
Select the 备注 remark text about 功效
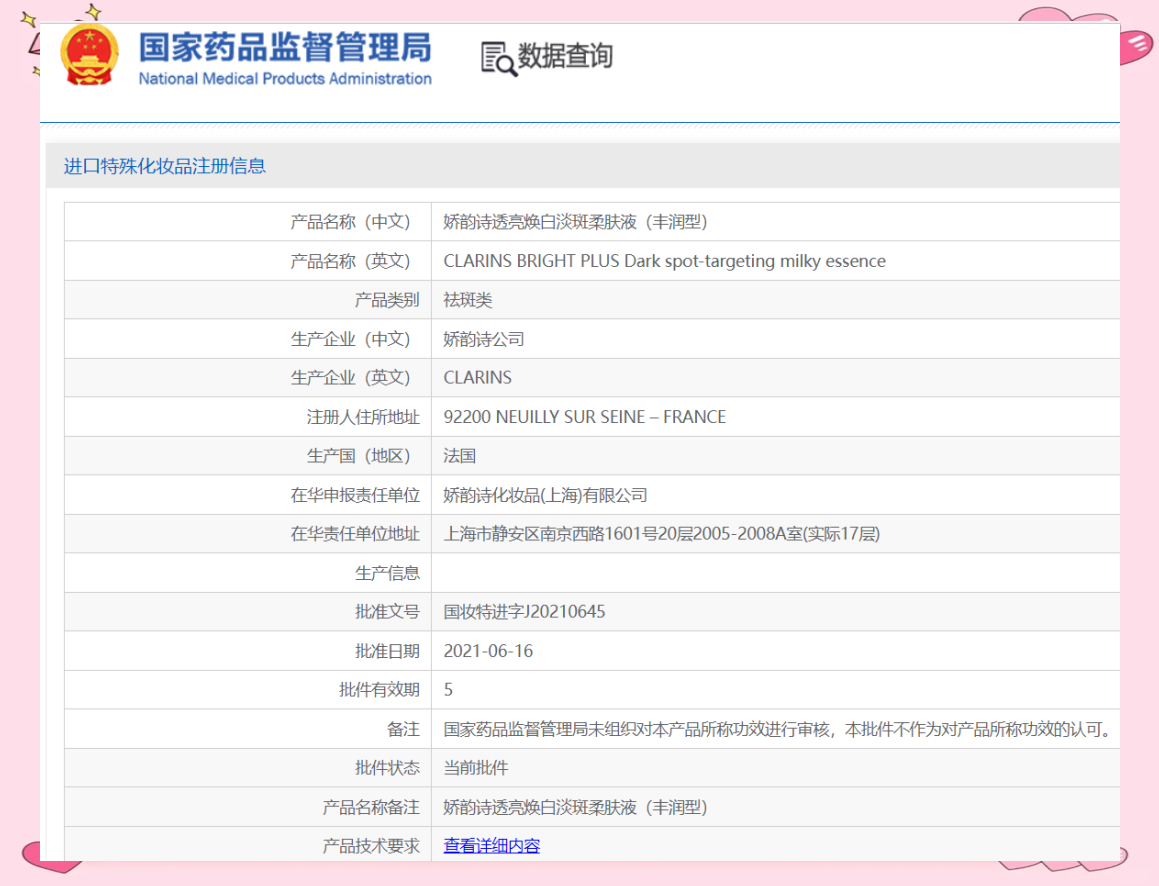[778, 729]
